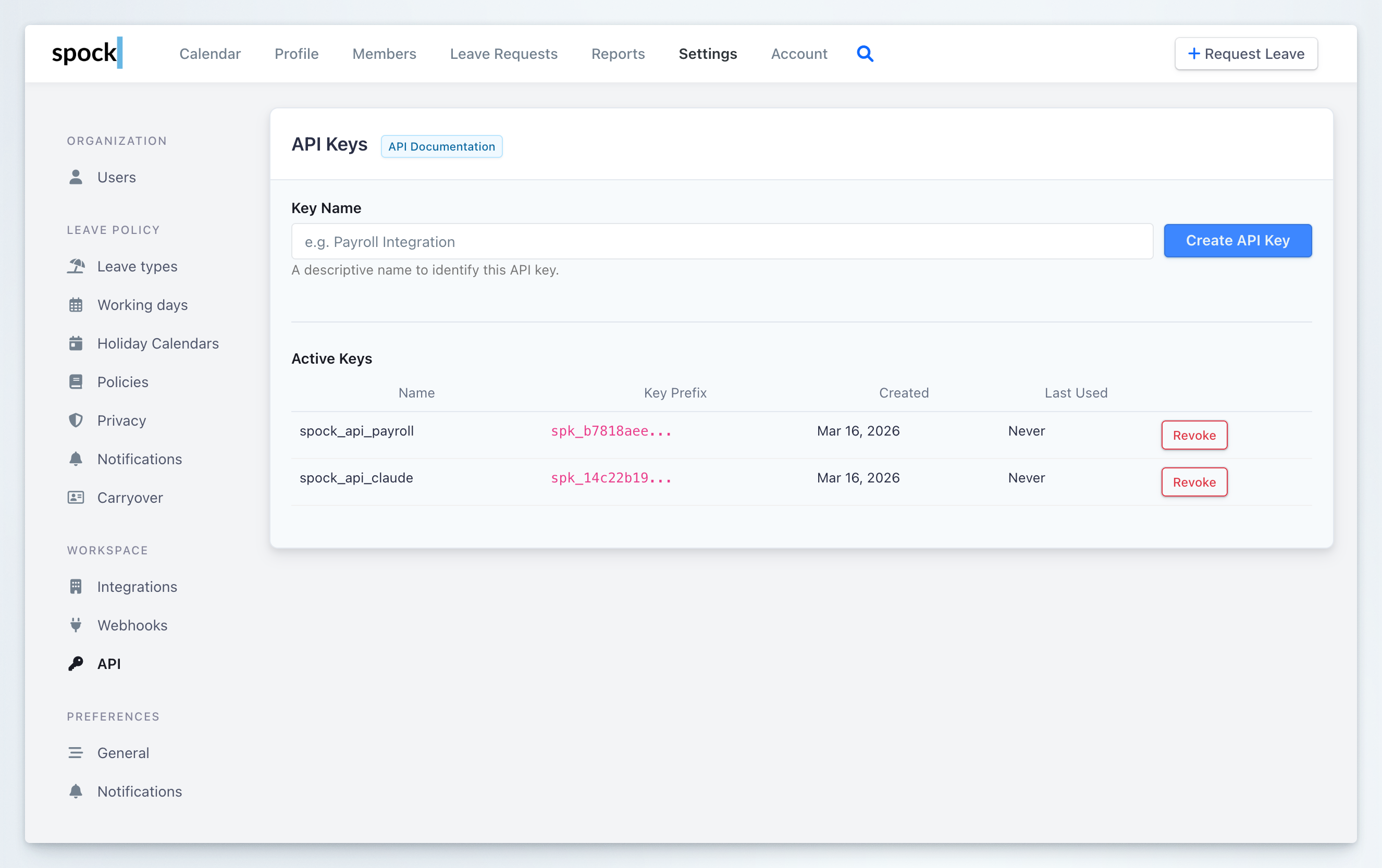Revoke the spock_api_payroll key
The width and height of the screenshot is (1382, 868).
click(1194, 435)
